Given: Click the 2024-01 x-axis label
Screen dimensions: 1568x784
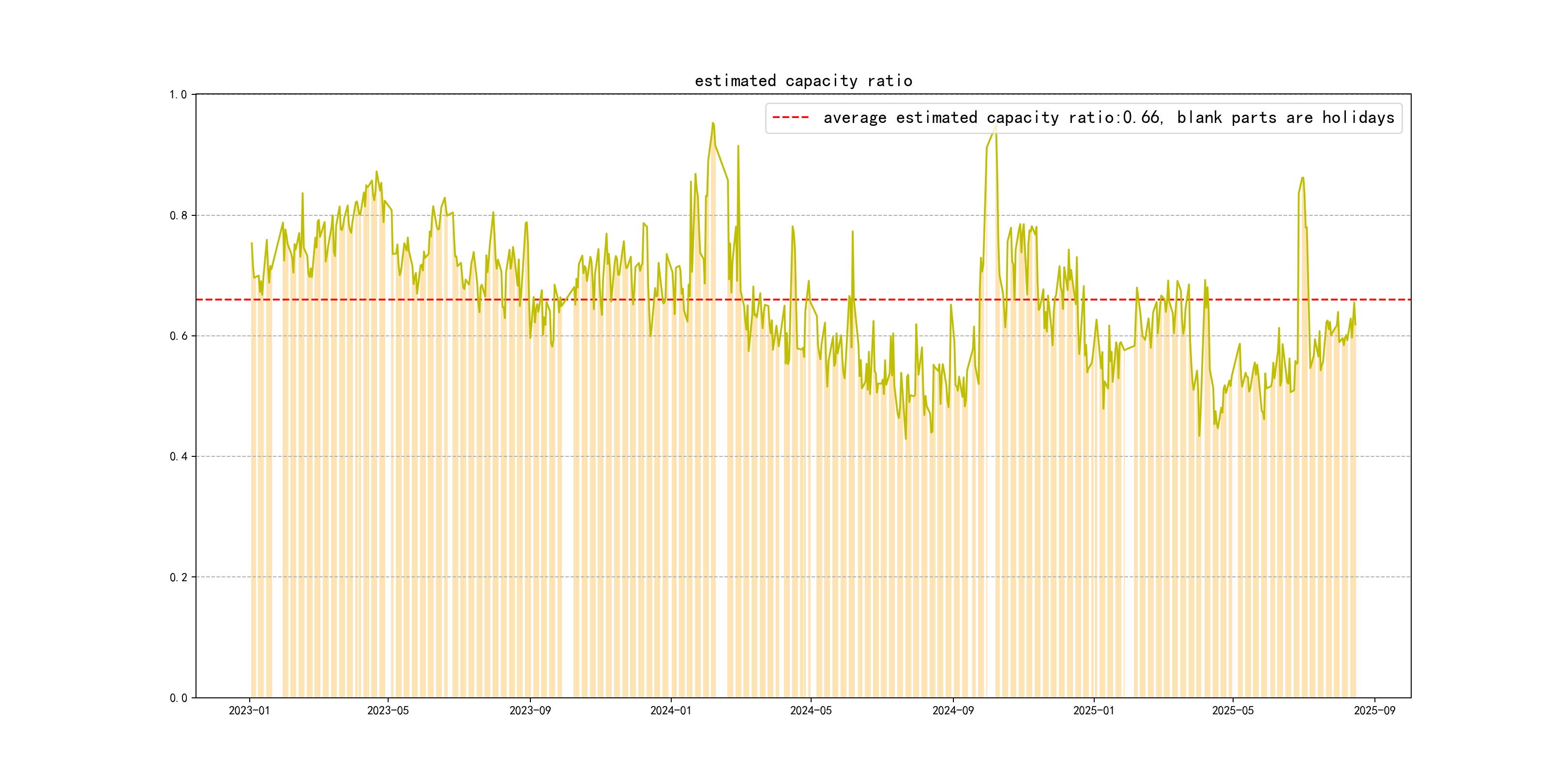Looking at the screenshot, I should tap(670, 711).
